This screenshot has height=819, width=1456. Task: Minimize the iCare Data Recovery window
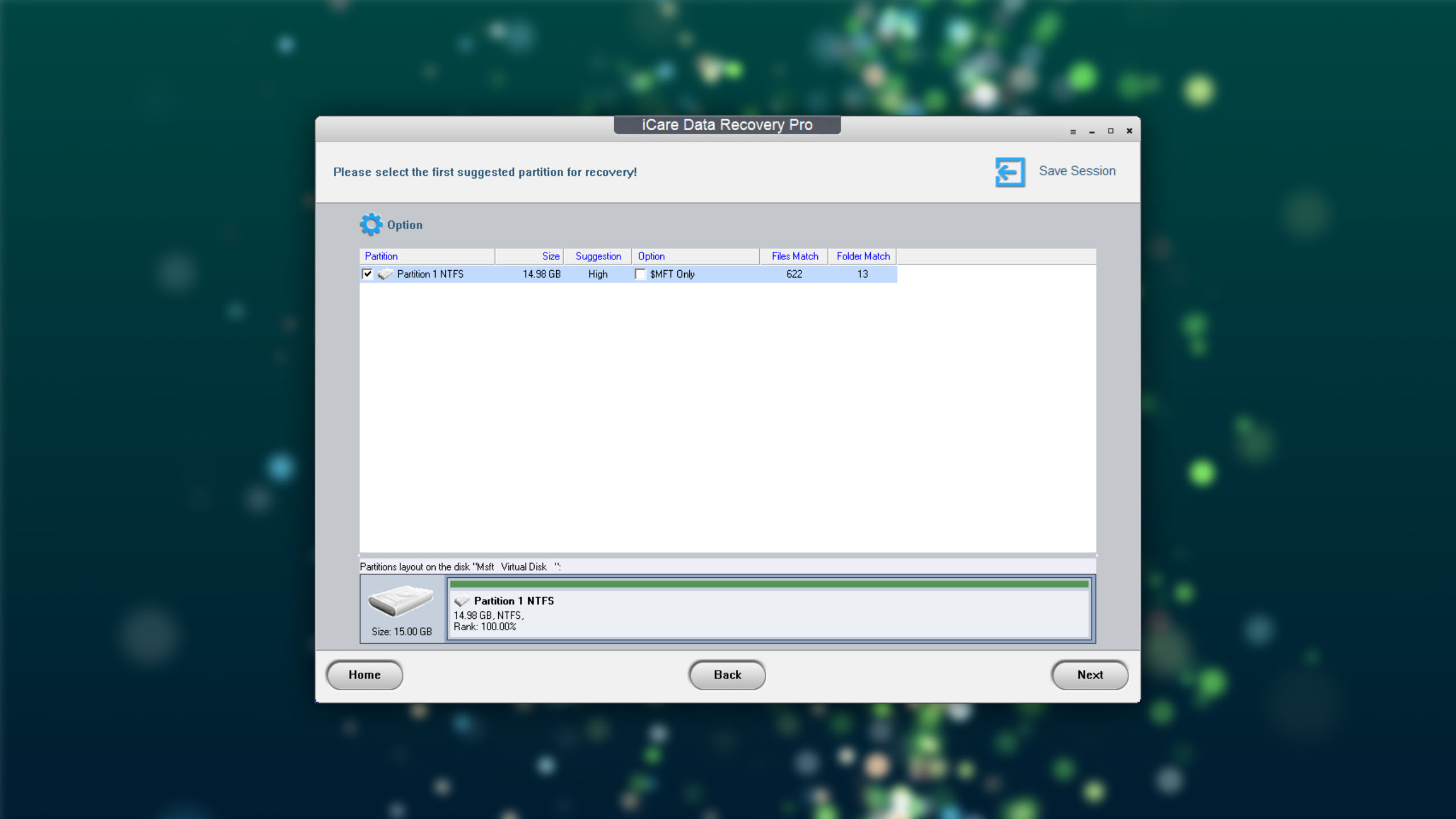[1092, 132]
